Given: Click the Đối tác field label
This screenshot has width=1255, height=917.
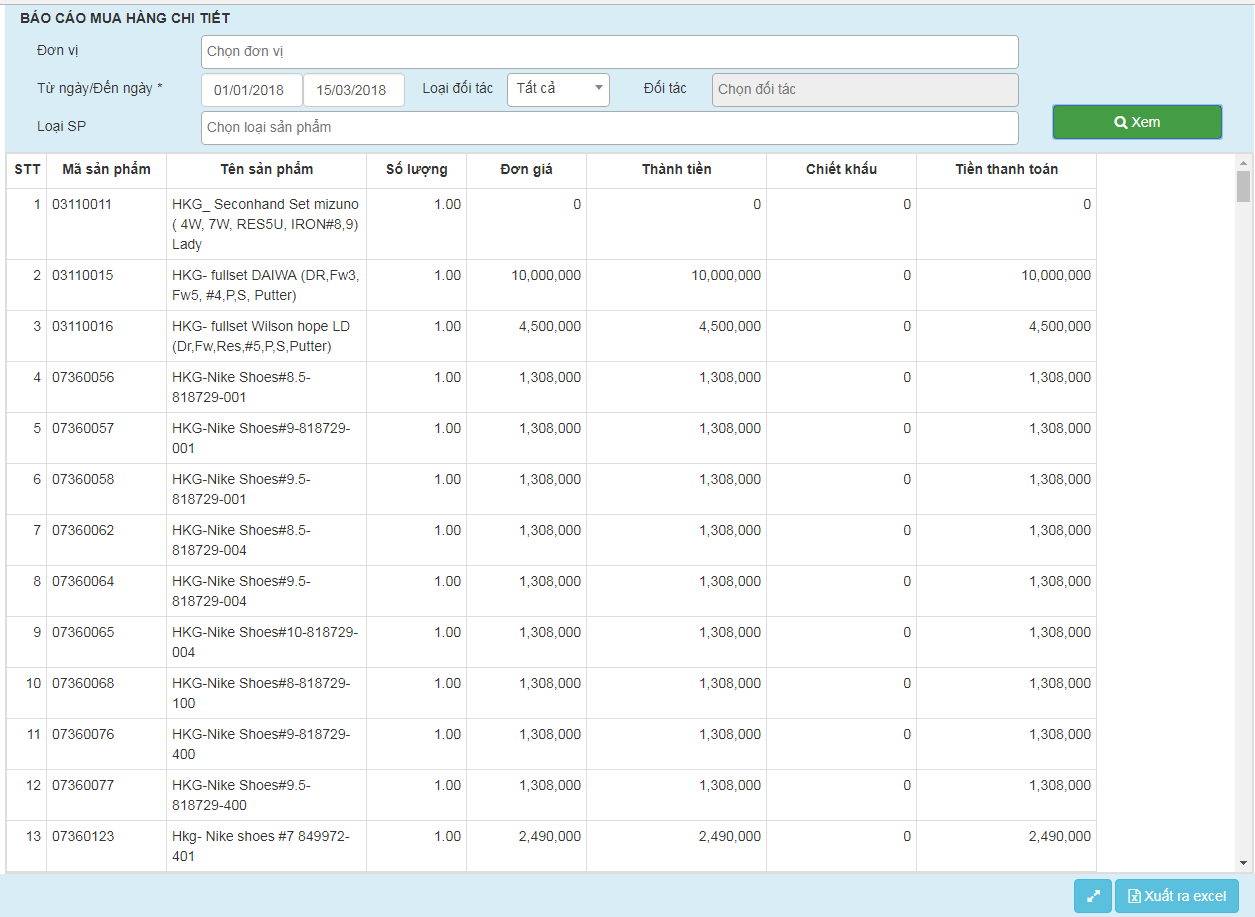Looking at the screenshot, I should point(665,88).
